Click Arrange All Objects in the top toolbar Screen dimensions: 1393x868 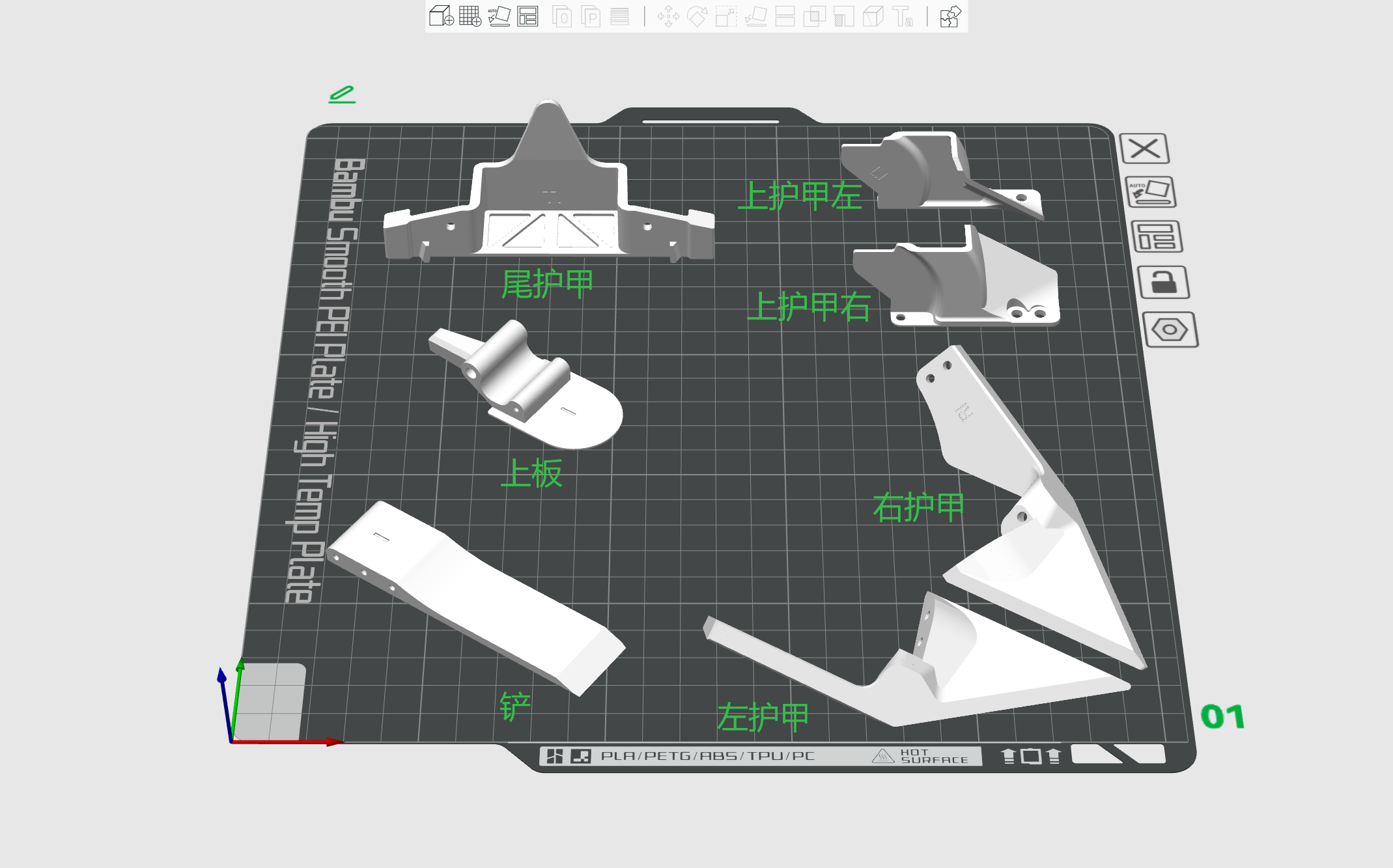coord(528,16)
